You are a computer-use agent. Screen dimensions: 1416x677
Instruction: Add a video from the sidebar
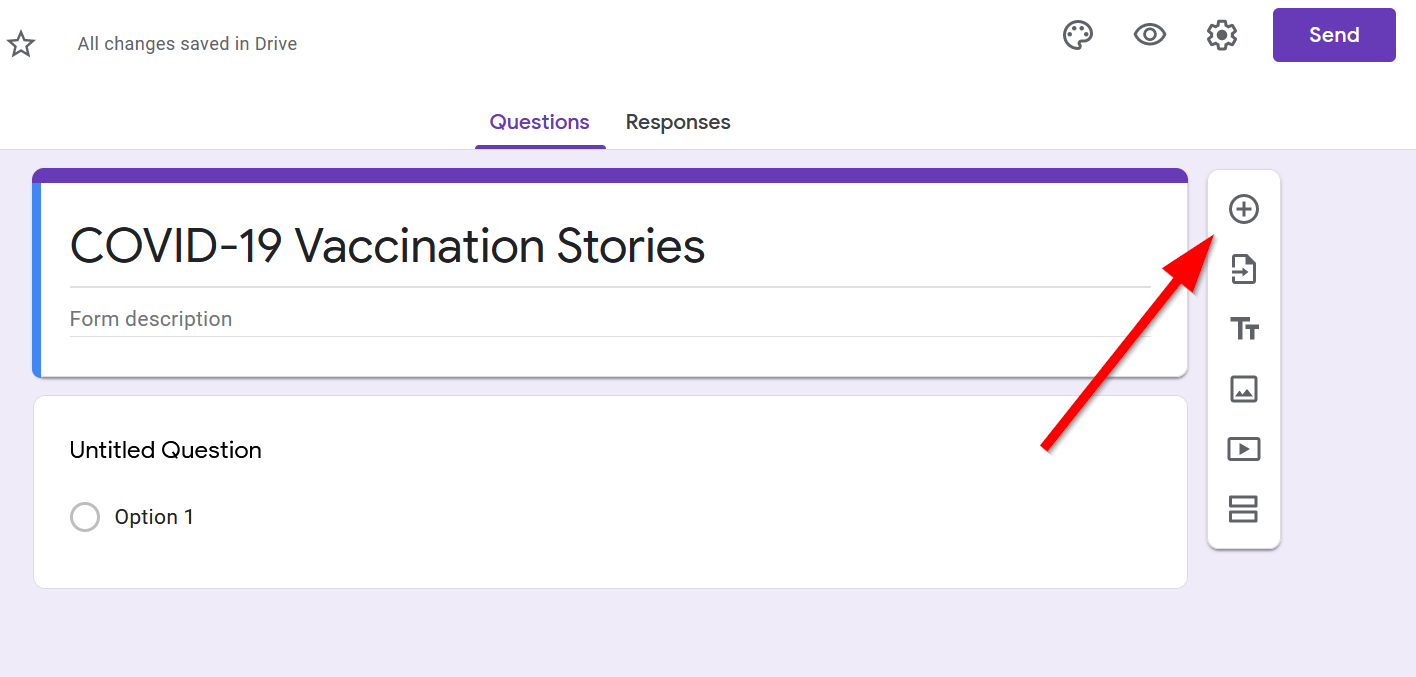pos(1243,449)
